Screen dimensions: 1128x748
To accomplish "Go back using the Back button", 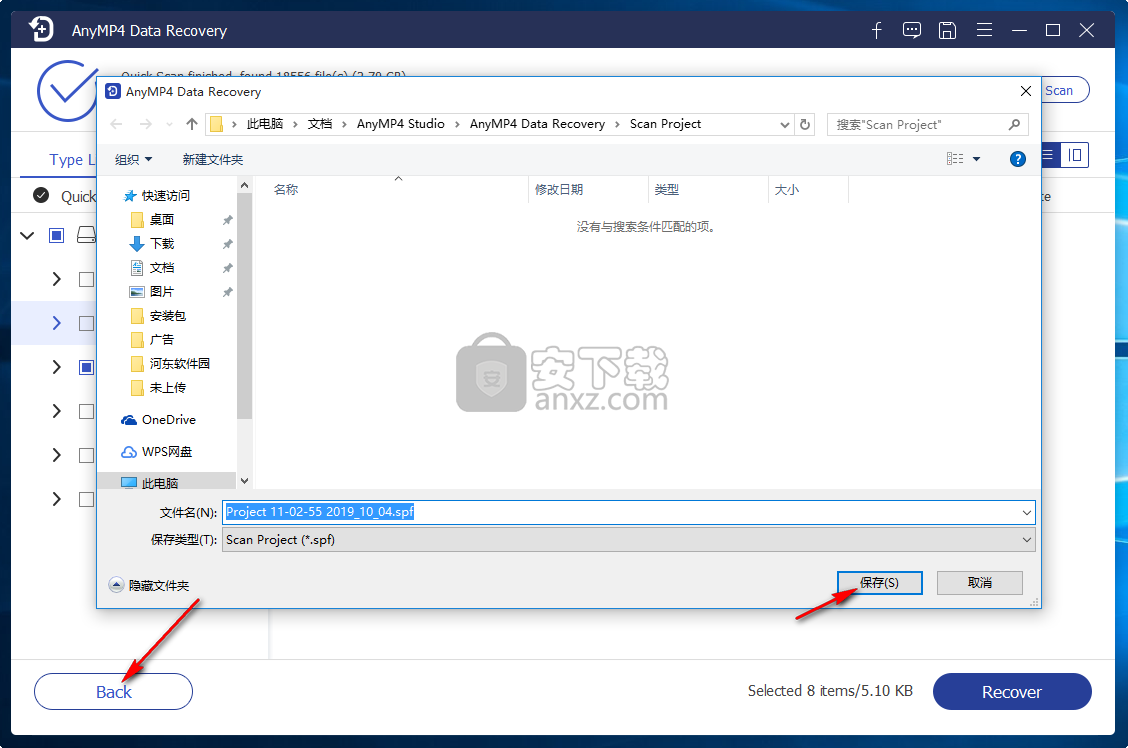I will 113,691.
